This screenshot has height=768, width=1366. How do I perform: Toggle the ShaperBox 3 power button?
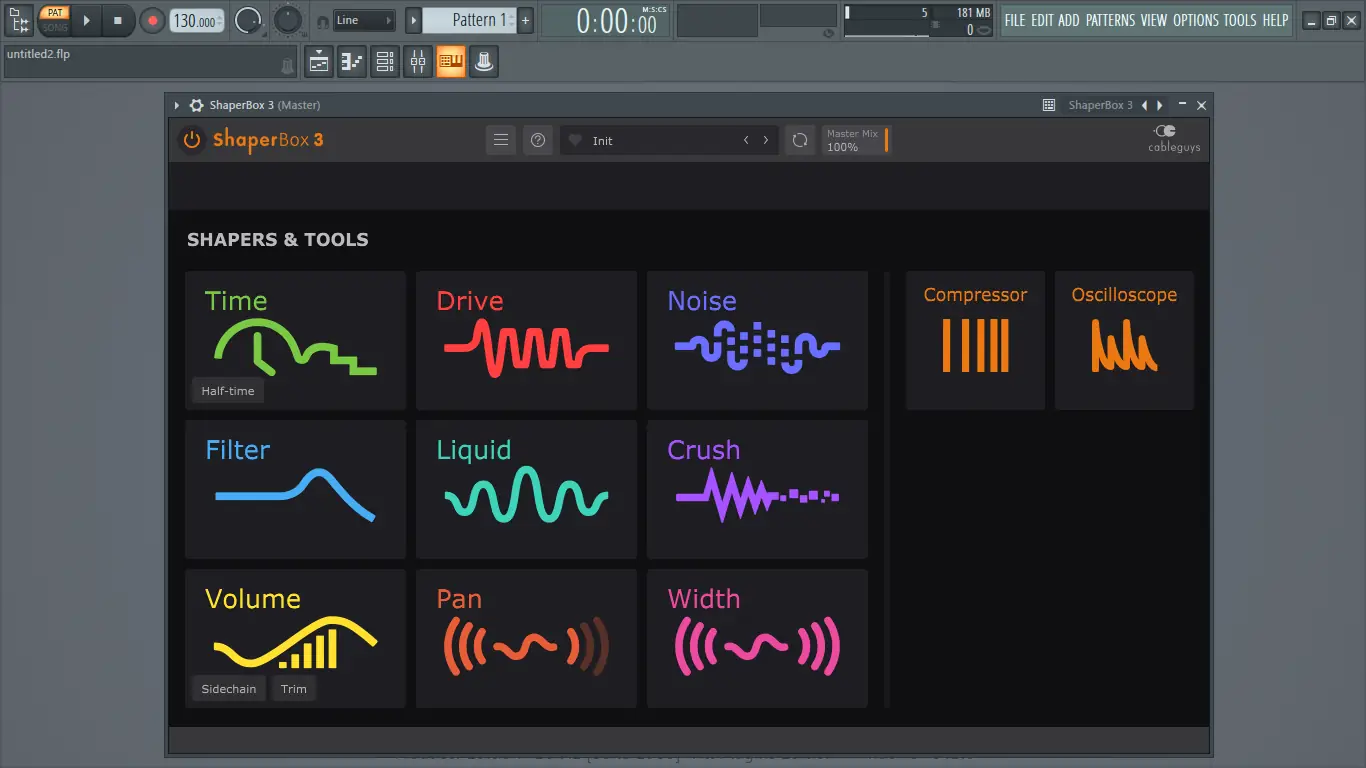click(x=191, y=140)
